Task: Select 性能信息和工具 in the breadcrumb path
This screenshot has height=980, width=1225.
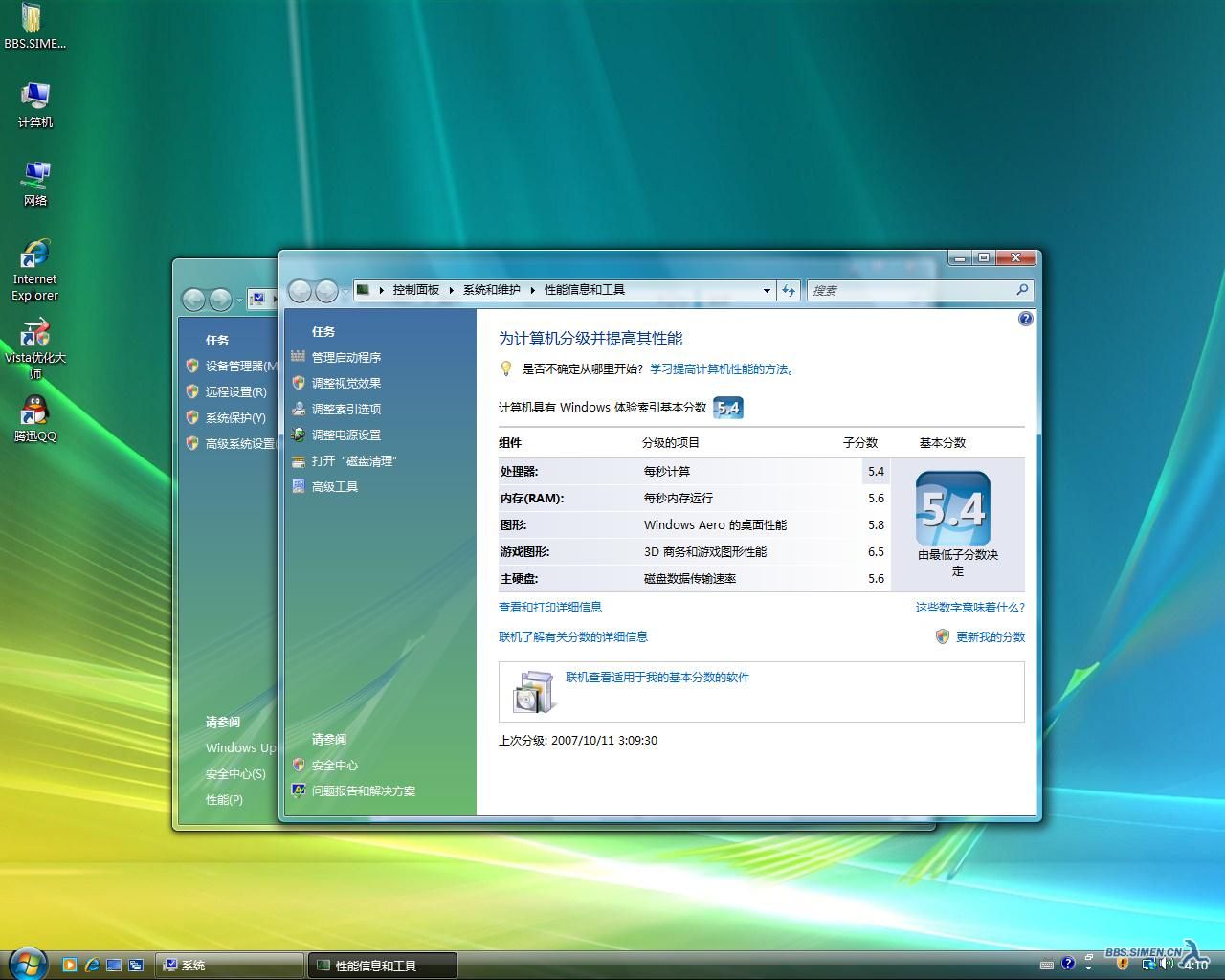Action: (x=585, y=290)
